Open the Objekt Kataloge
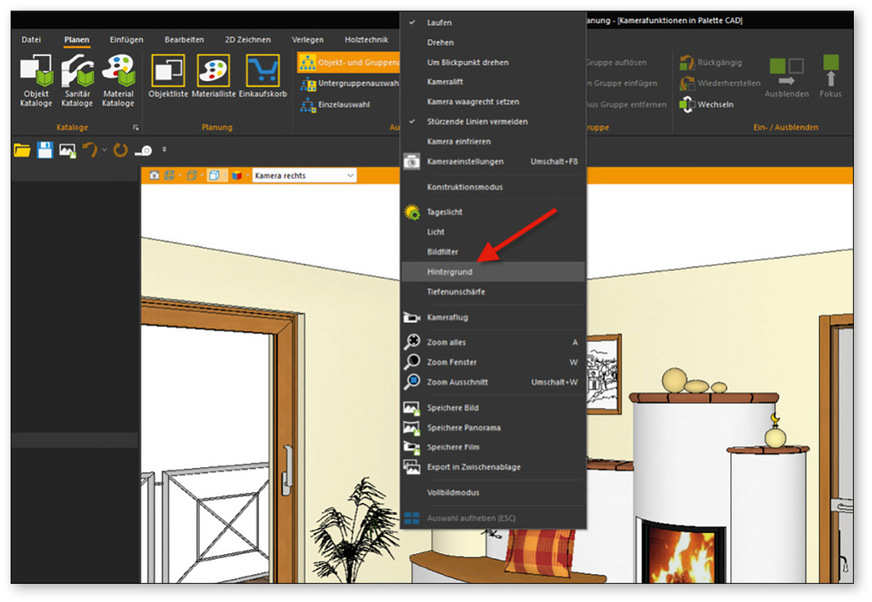This screenshot has height=602, width=872. pyautogui.click(x=36, y=81)
